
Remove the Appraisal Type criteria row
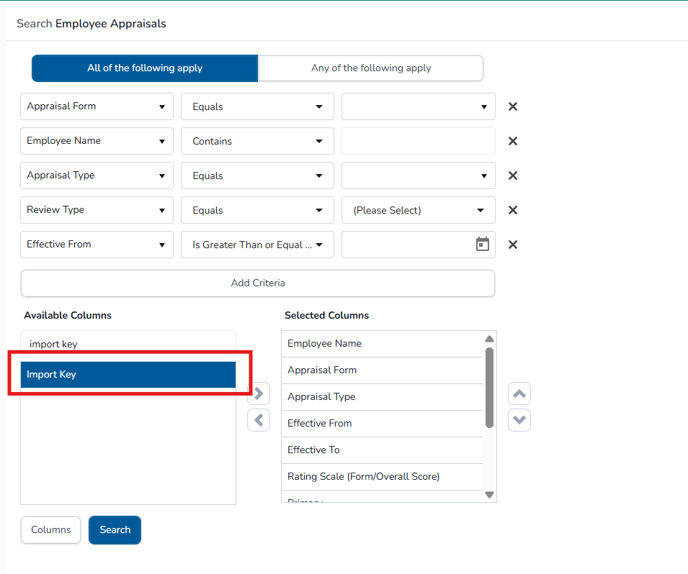point(512,176)
